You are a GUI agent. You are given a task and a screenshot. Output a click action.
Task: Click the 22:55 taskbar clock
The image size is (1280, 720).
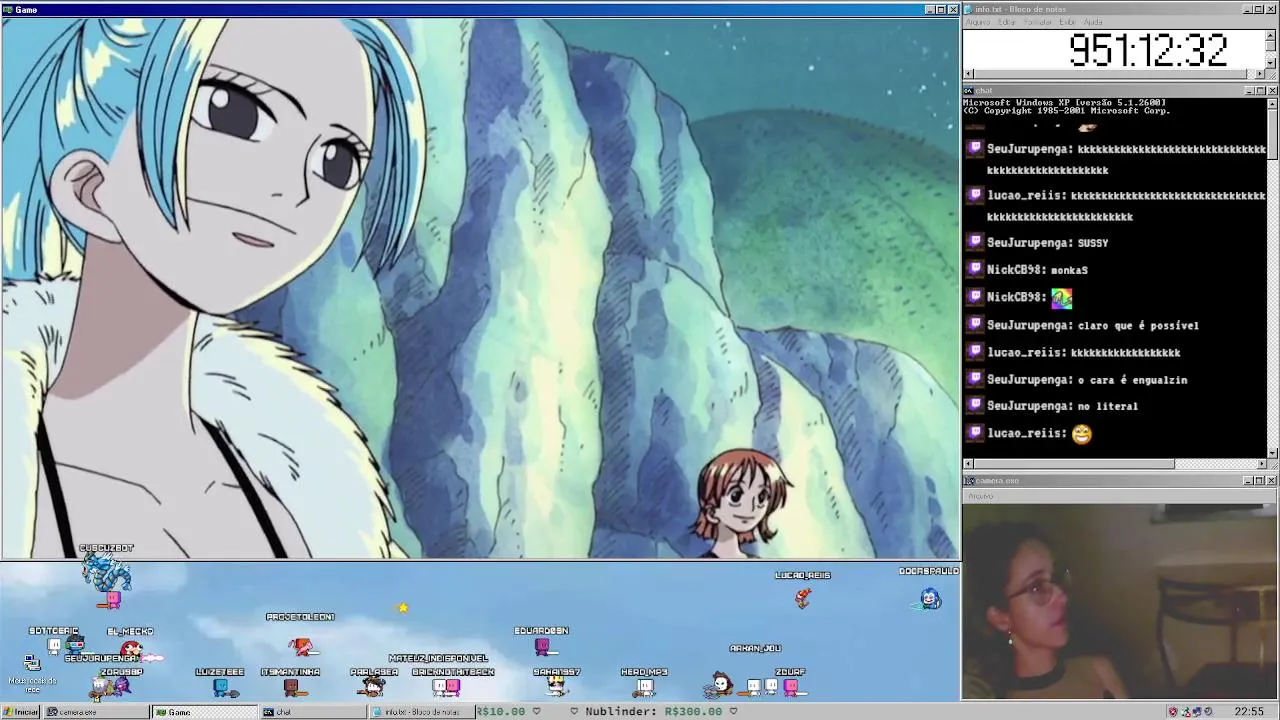(x=1249, y=712)
